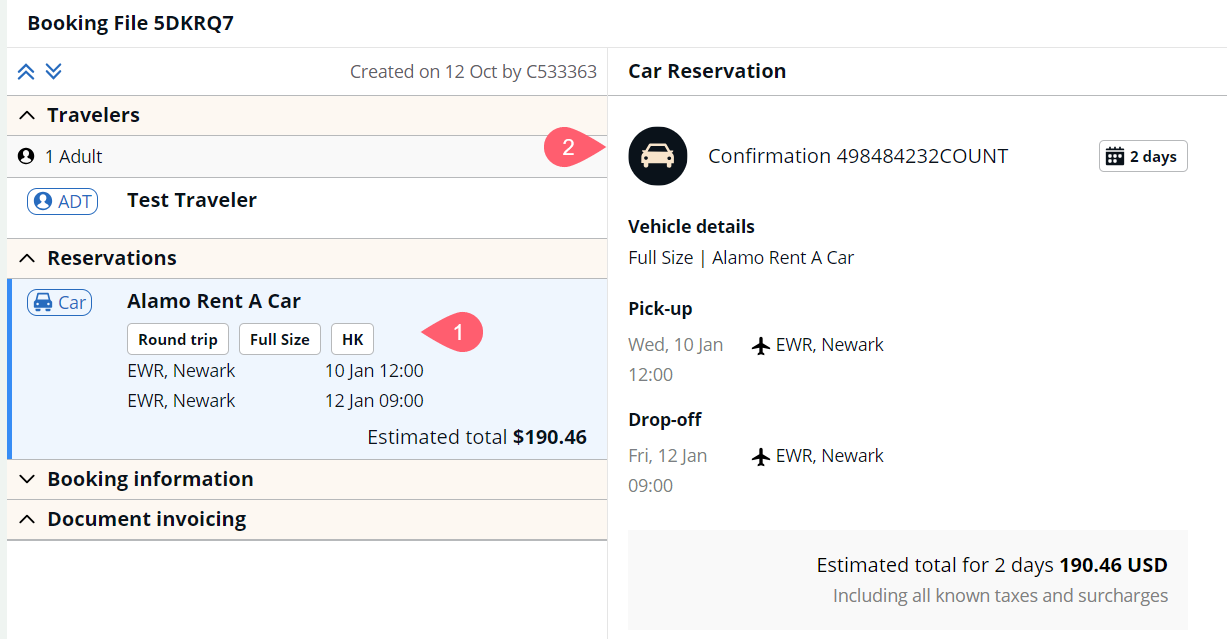Click the black circular car icon
Image resolution: width=1227 pixels, height=639 pixels.
[x=658, y=156]
